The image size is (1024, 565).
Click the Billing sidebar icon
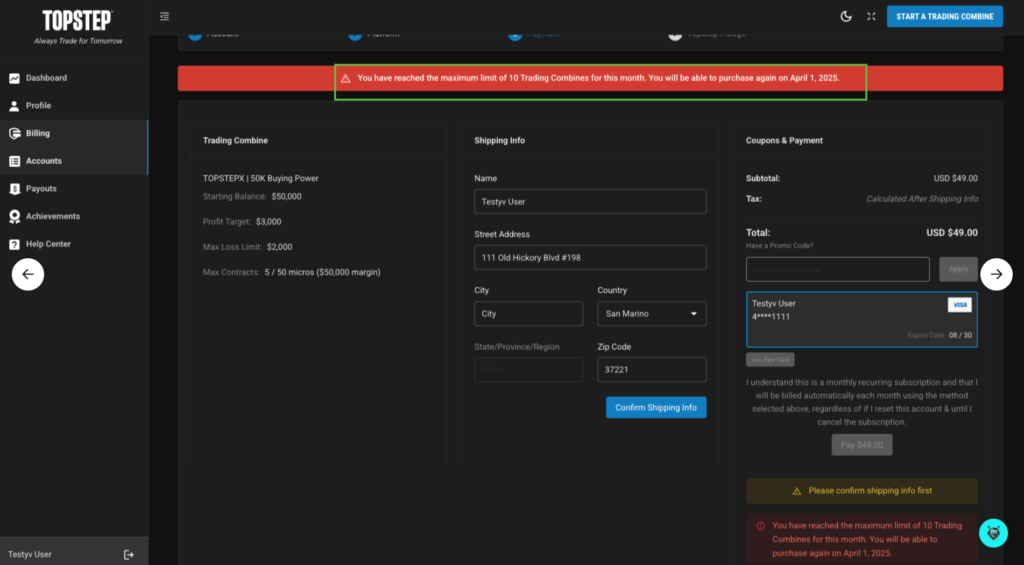[14, 133]
